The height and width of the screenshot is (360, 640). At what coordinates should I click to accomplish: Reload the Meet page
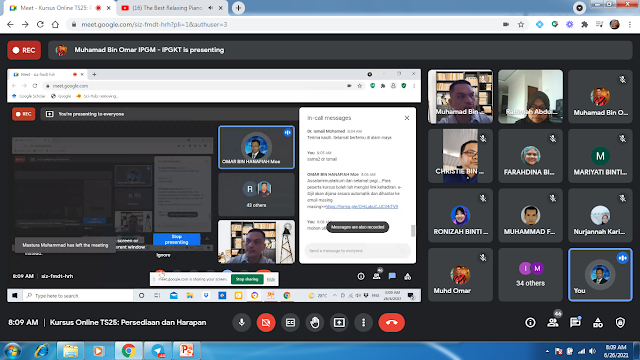40,24
